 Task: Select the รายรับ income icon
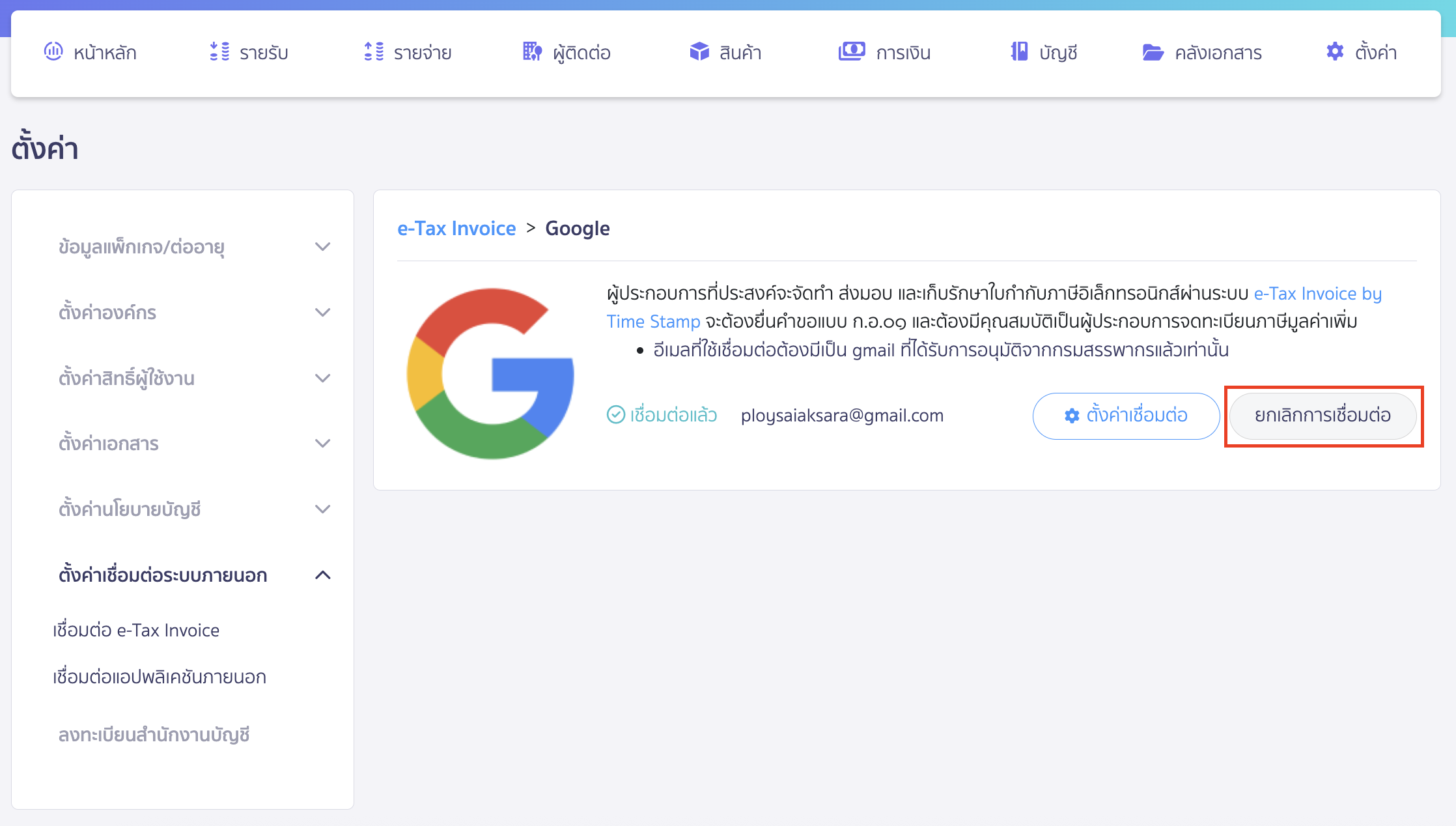pyautogui.click(x=219, y=52)
